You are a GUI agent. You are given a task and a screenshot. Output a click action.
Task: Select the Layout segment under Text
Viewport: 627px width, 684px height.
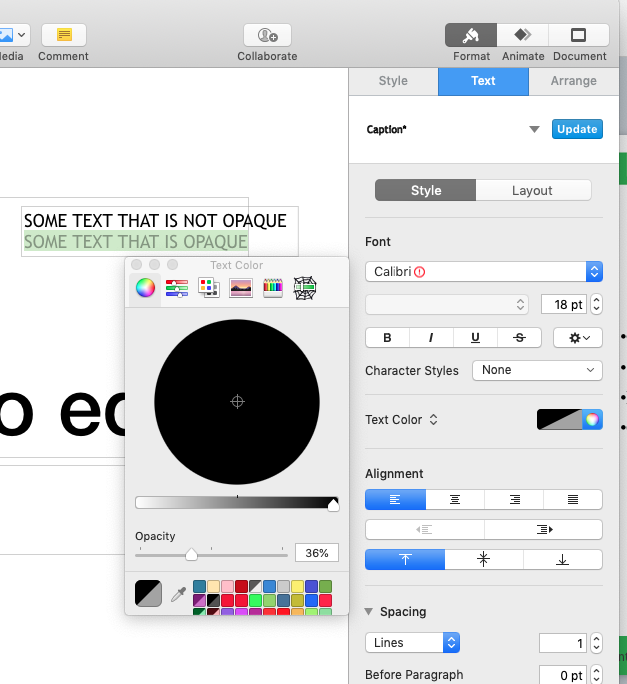pos(533,190)
